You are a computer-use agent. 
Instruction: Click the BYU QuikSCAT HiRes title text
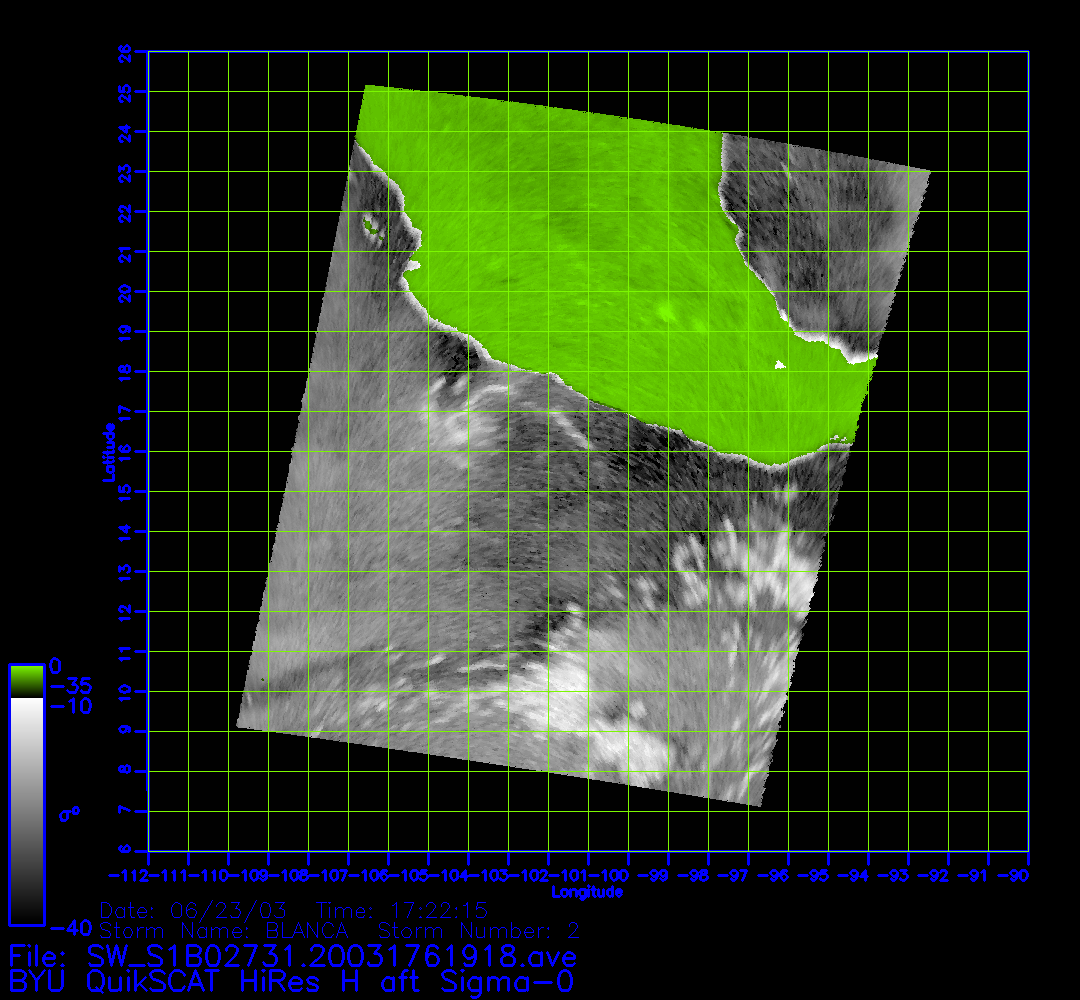pos(291,979)
